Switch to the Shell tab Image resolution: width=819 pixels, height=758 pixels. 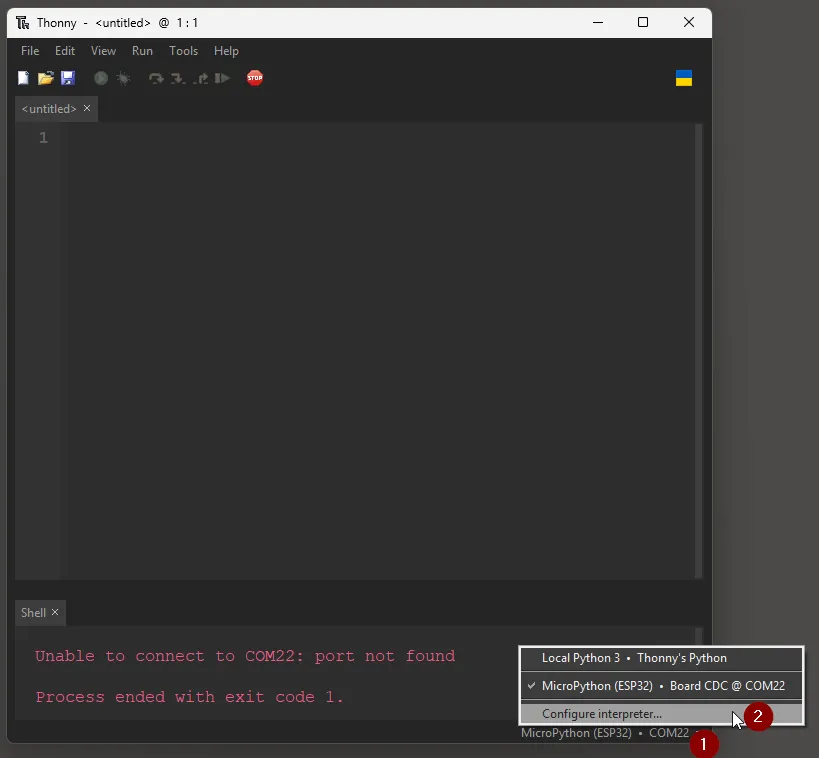coord(33,612)
